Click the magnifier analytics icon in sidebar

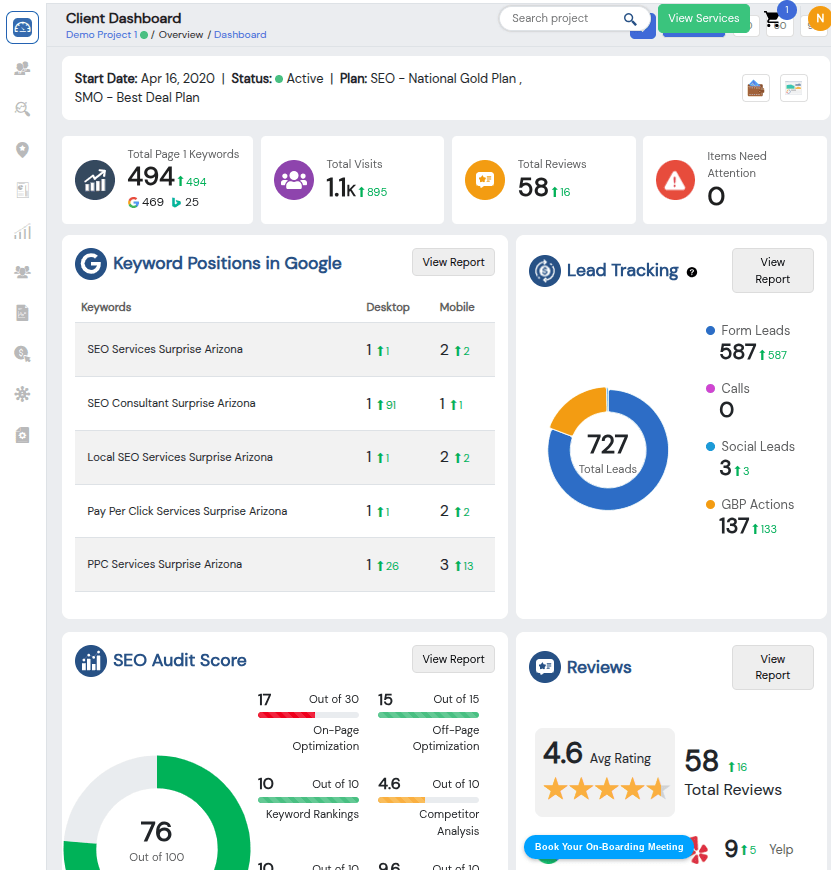point(22,109)
